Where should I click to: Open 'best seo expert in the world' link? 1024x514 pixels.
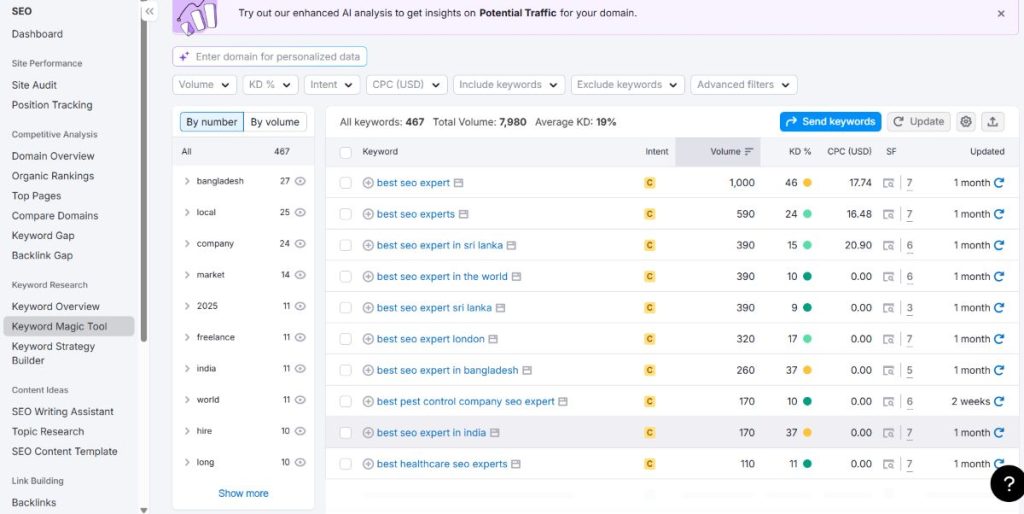[442, 276]
